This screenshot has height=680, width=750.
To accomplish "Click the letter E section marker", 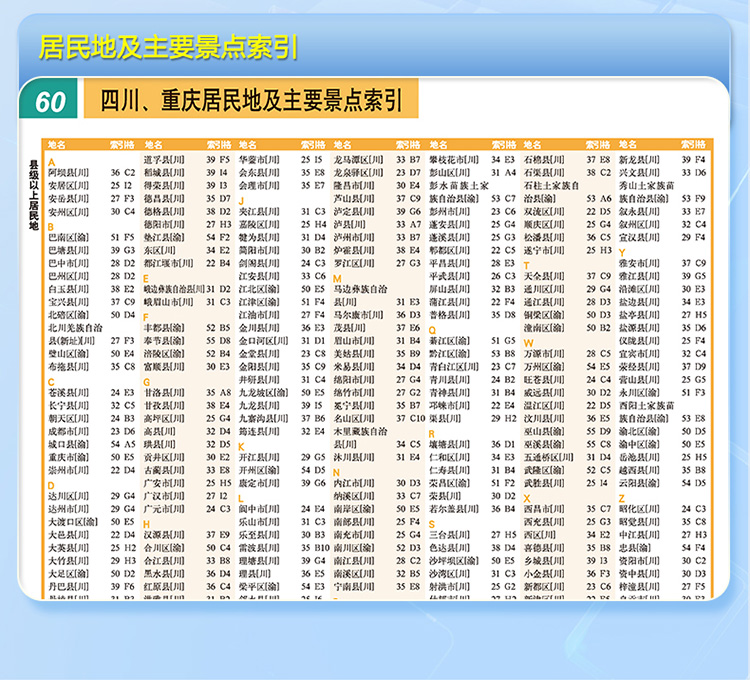I will point(147,279).
